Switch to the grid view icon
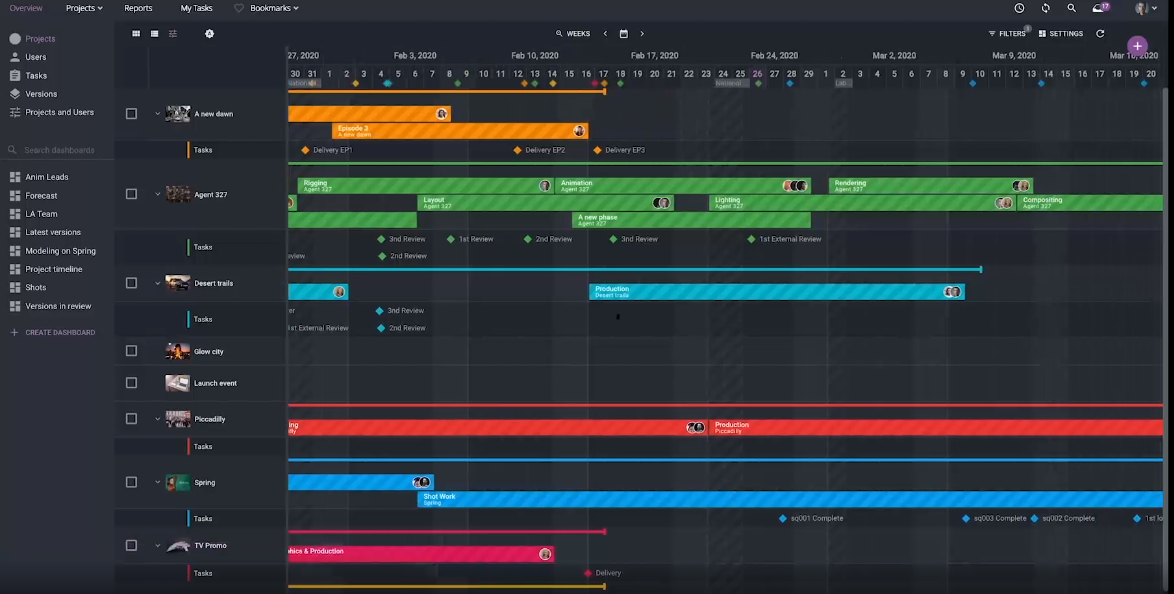The width and height of the screenshot is (1174, 594). point(137,34)
